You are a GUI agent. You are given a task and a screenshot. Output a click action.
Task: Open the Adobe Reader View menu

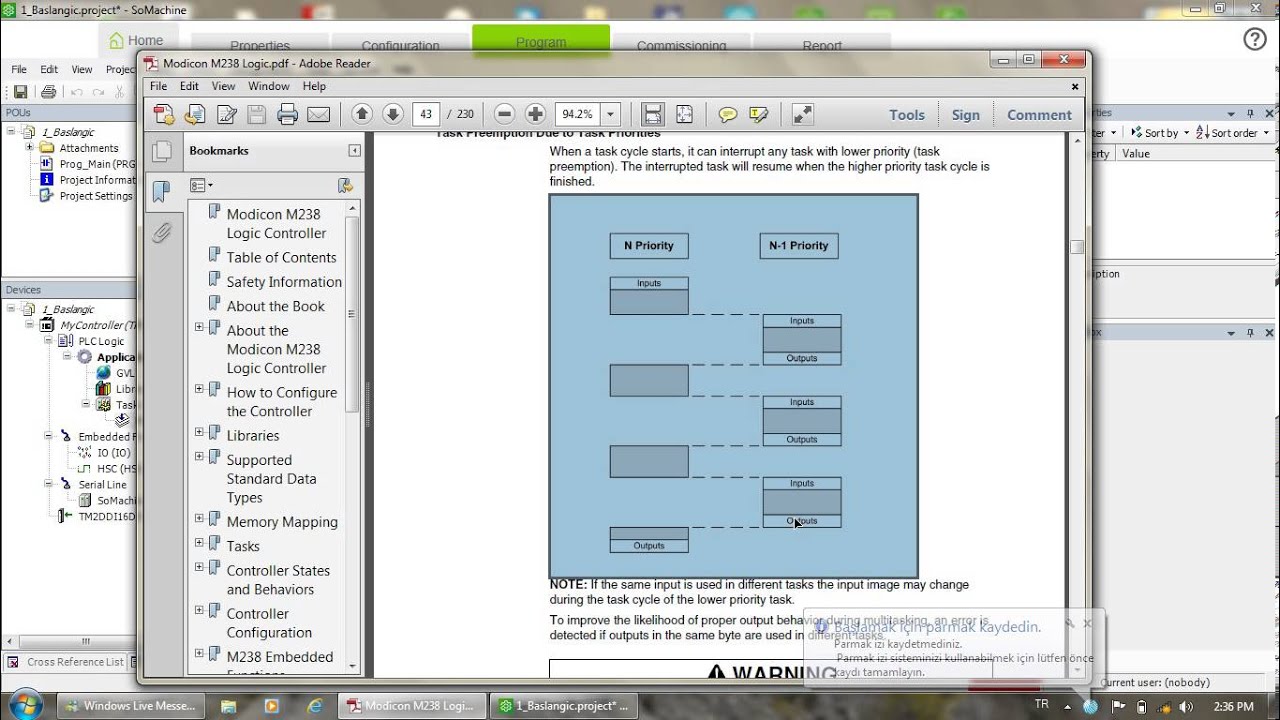(224, 87)
